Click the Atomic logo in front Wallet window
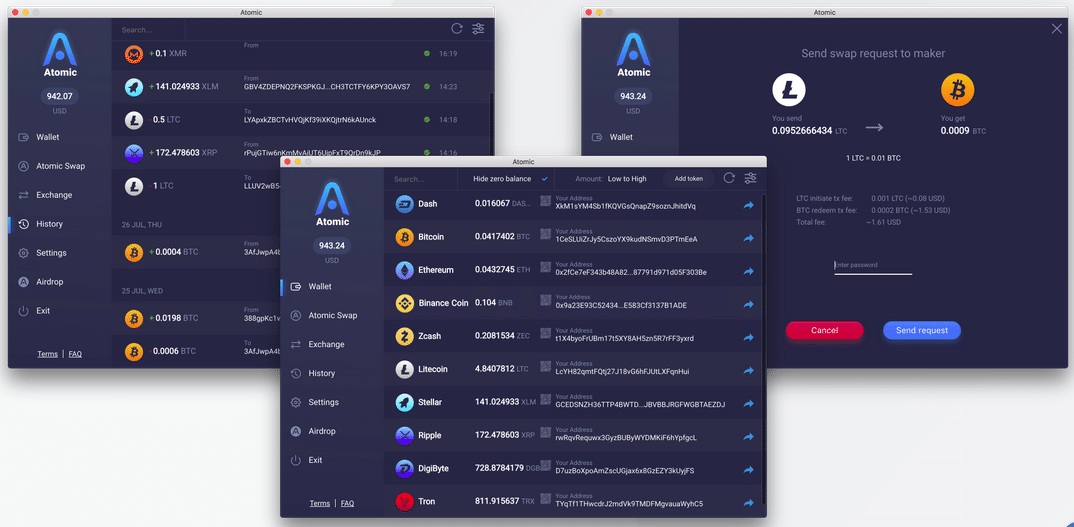The height and width of the screenshot is (527, 1074). (x=332, y=204)
